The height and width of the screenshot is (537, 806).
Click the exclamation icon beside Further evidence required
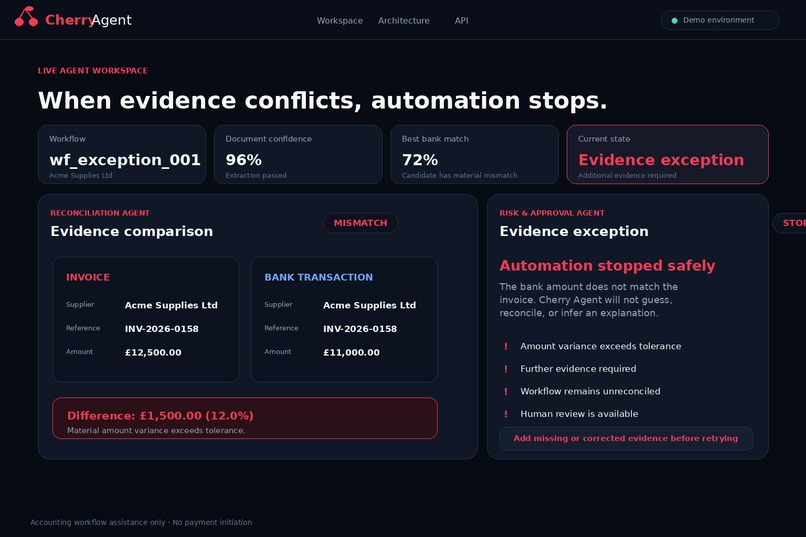coord(506,369)
